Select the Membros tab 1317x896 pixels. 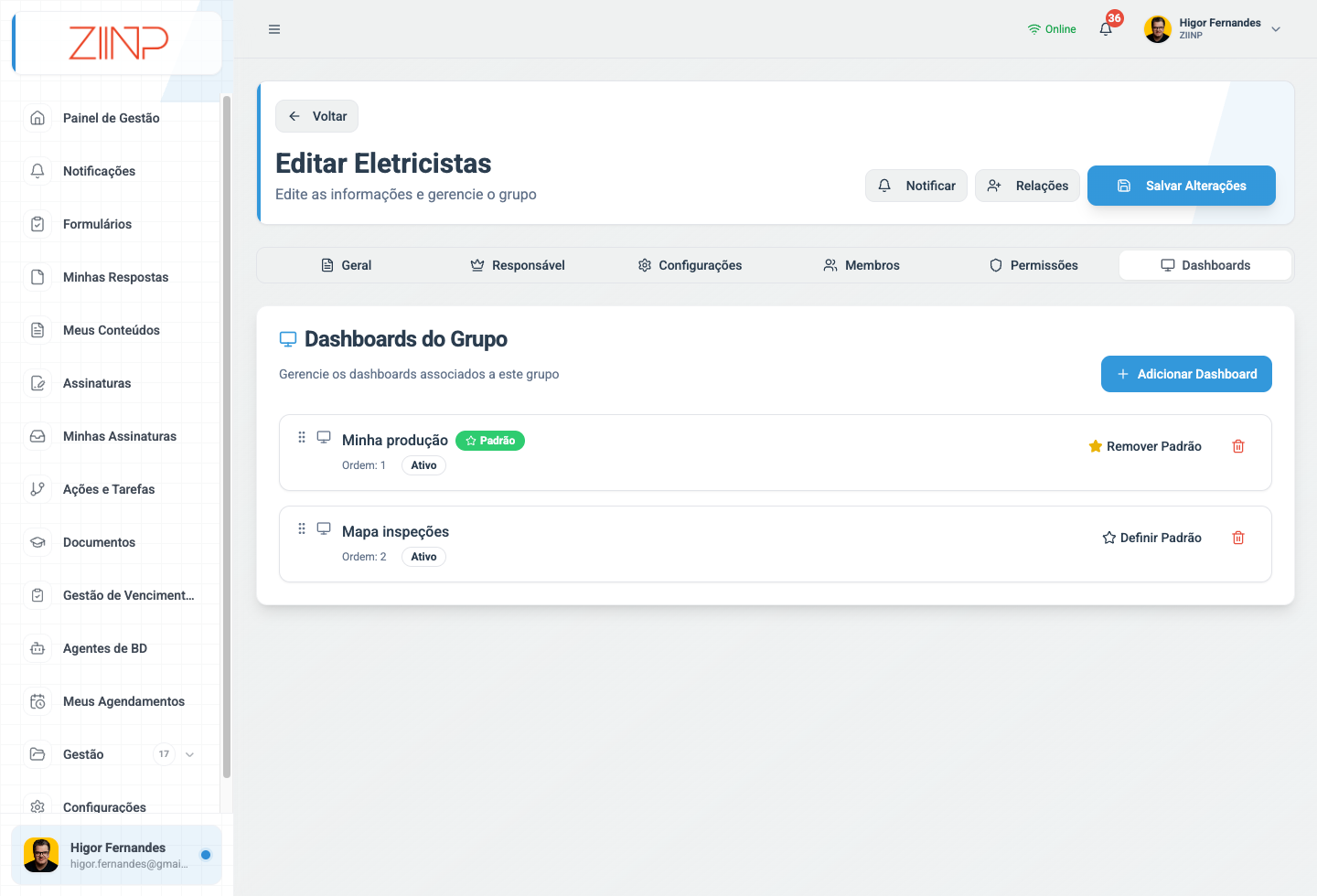click(862, 265)
